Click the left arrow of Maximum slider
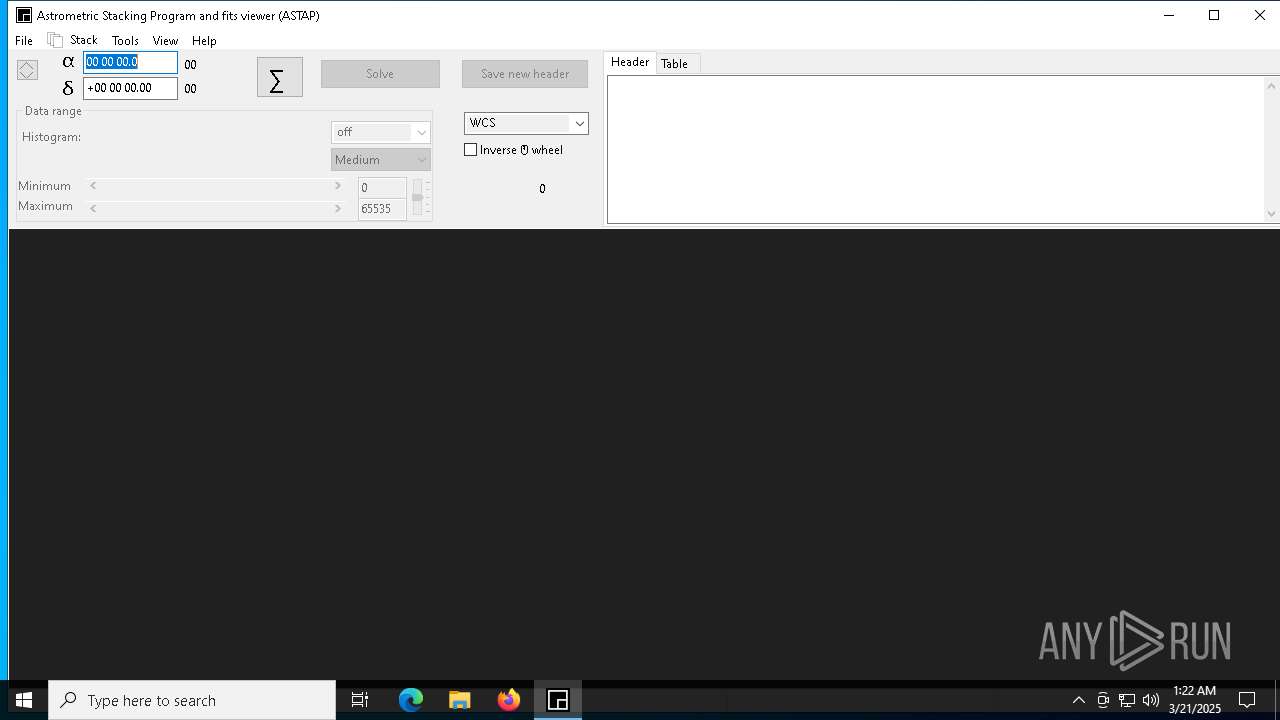Viewport: 1280px width, 720px height. tap(93, 208)
